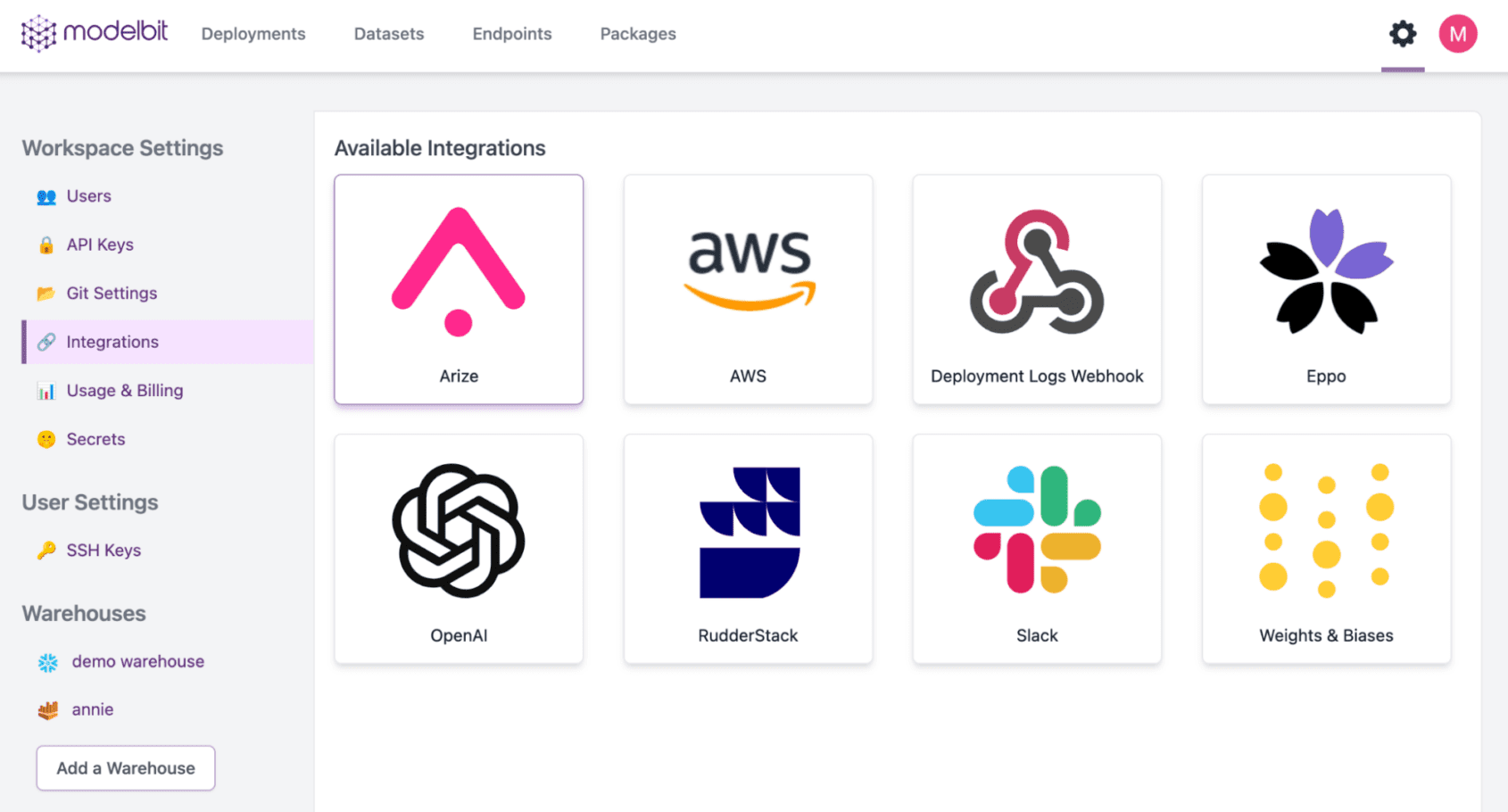Open settings via the gear icon
The height and width of the screenshot is (812, 1508).
1403,34
